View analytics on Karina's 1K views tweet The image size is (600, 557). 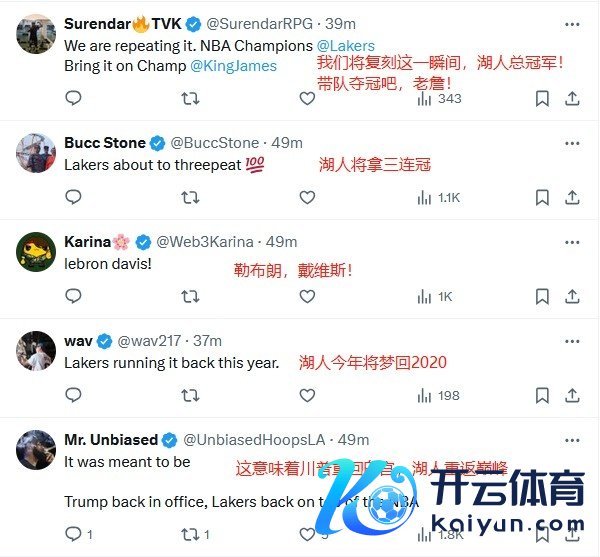435,296
